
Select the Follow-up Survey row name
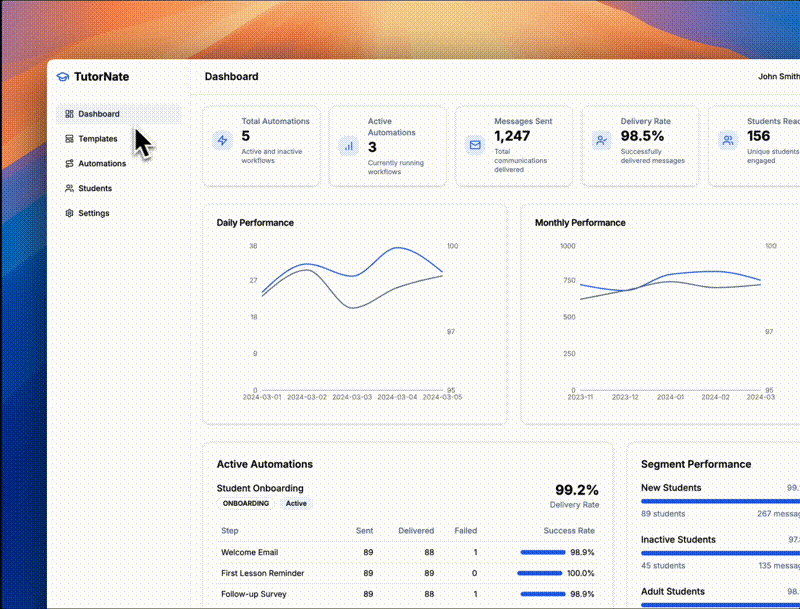click(254, 594)
